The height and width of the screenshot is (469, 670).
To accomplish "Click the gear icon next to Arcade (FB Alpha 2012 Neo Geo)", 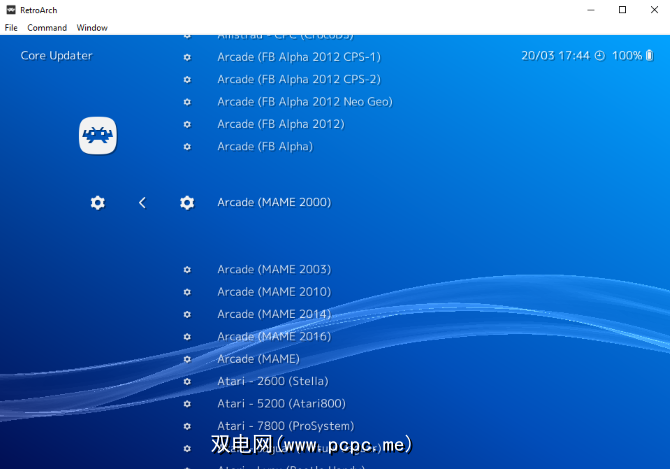I will click(187, 102).
